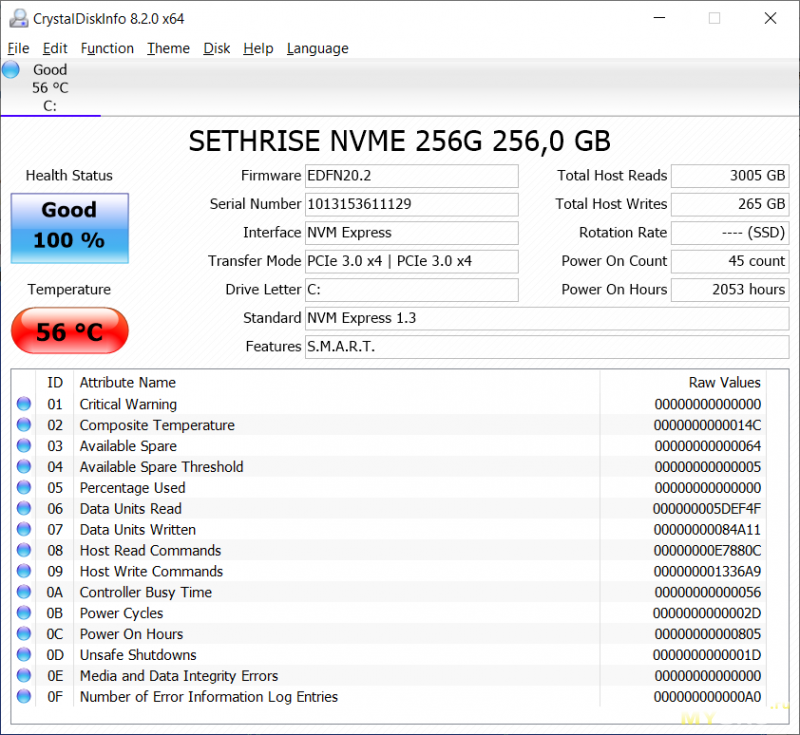Click raw value 000000005DEF4F

click(707, 509)
